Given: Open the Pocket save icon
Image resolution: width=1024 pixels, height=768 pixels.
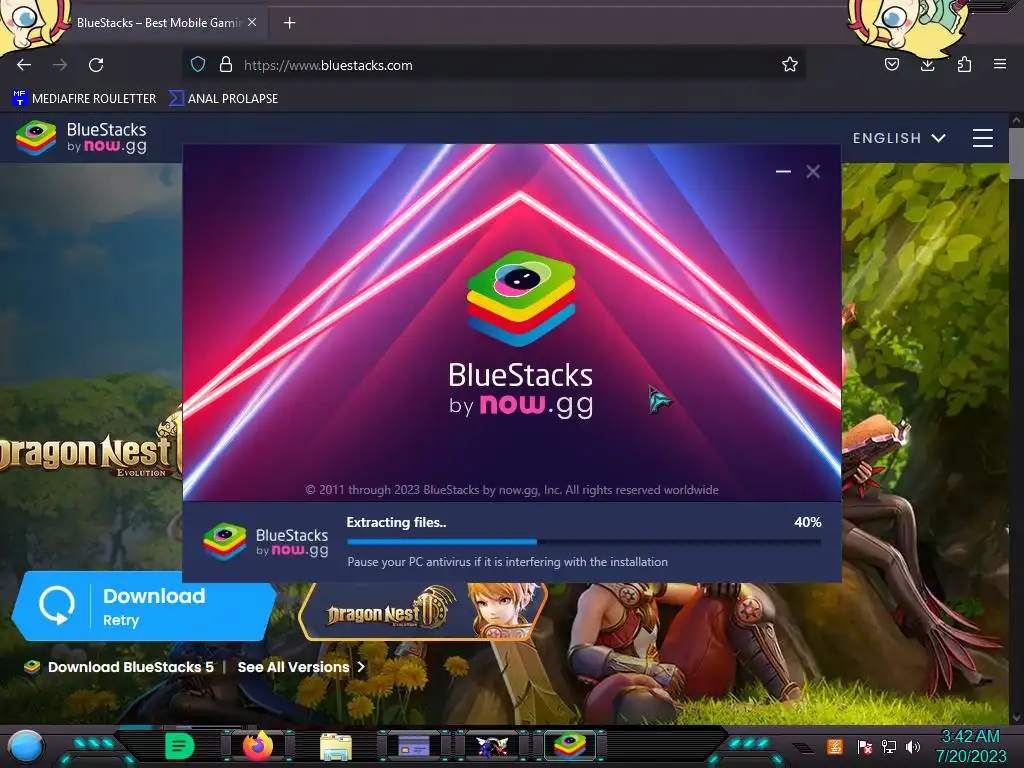Looking at the screenshot, I should [x=891, y=64].
